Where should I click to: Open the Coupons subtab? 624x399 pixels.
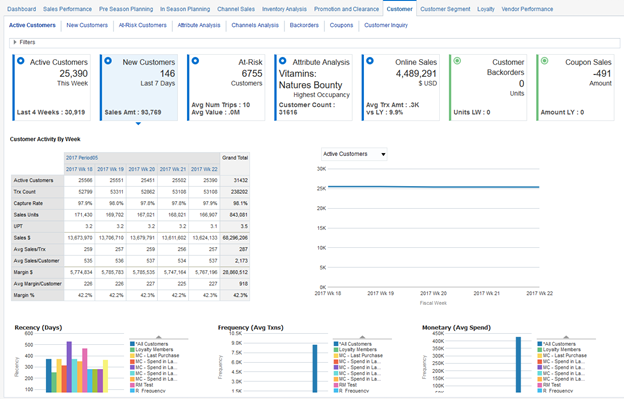click(x=341, y=25)
